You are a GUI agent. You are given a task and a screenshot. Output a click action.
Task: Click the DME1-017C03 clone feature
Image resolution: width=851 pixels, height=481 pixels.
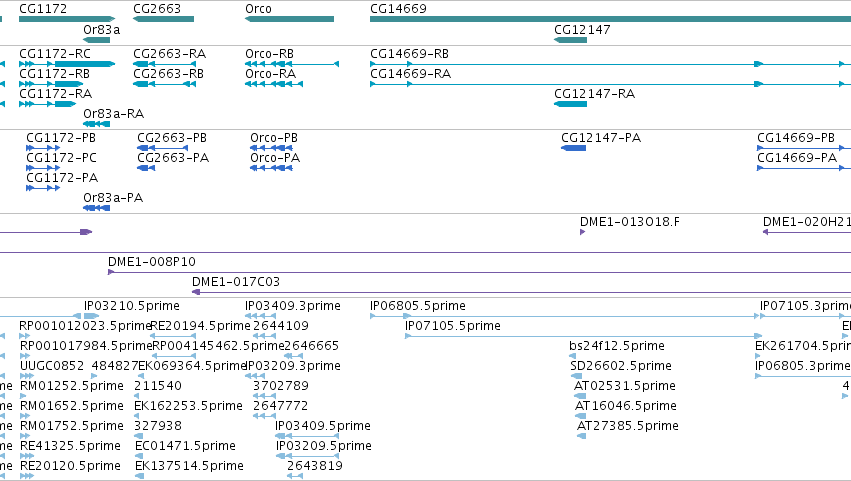522,292
